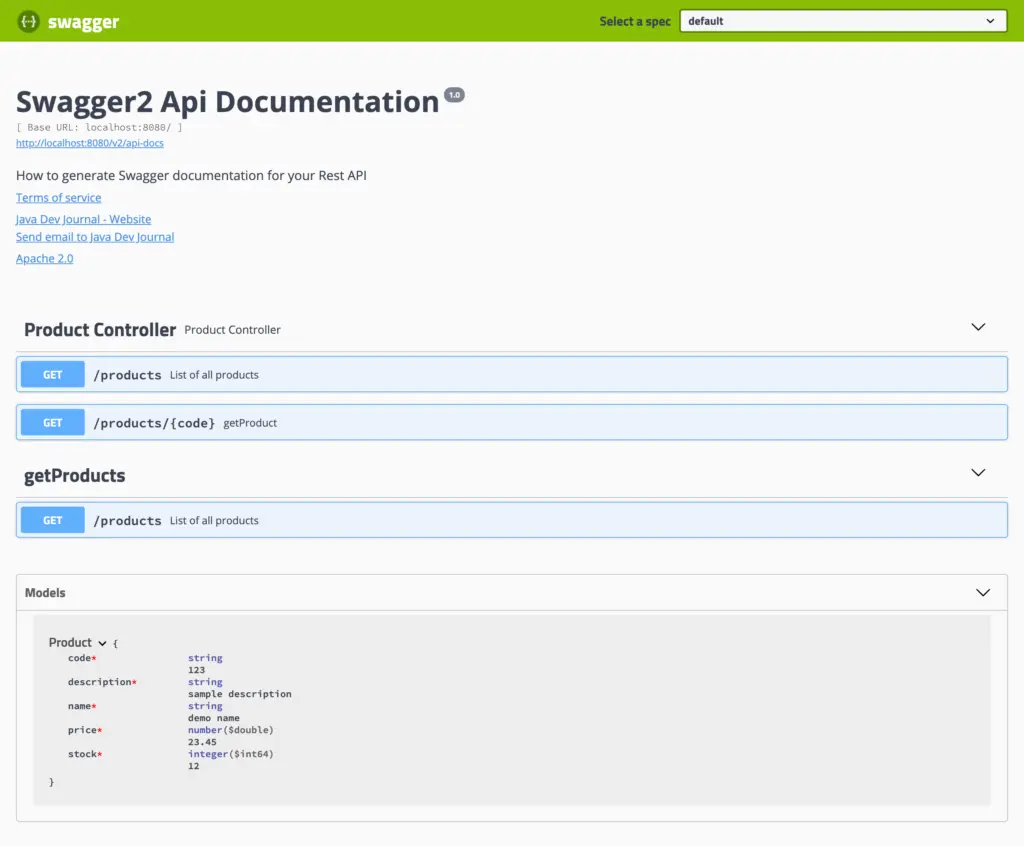Click the 1.0 version badge
This screenshot has height=846, width=1024.
(x=455, y=95)
